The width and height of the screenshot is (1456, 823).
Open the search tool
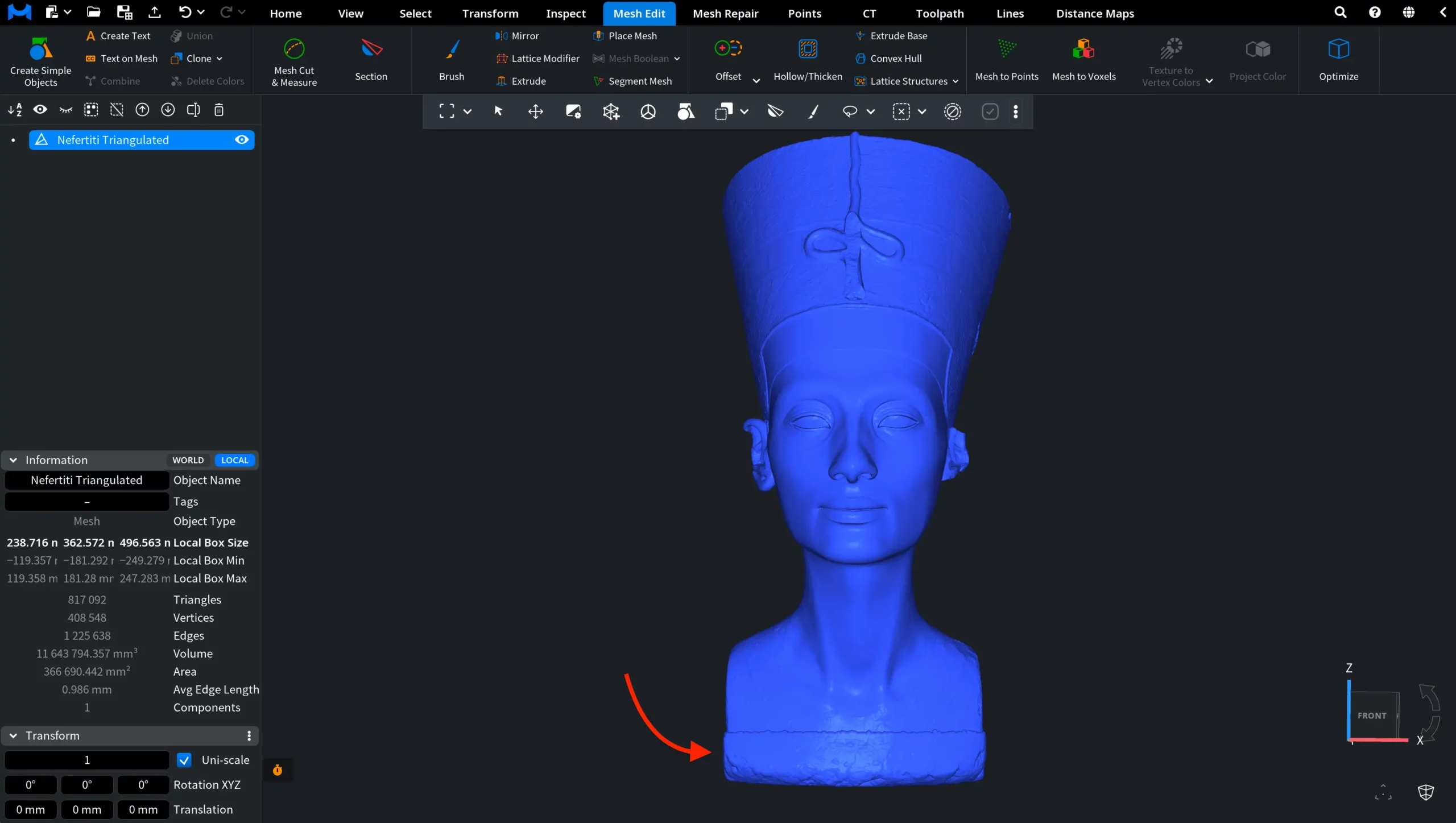click(1341, 13)
